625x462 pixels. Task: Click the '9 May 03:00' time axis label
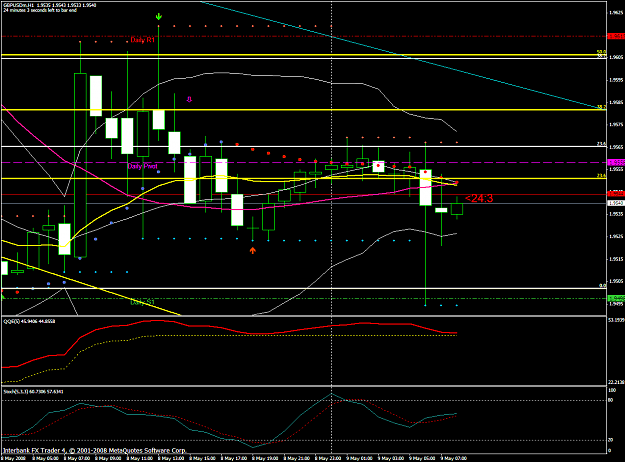pyautogui.click(x=391, y=458)
